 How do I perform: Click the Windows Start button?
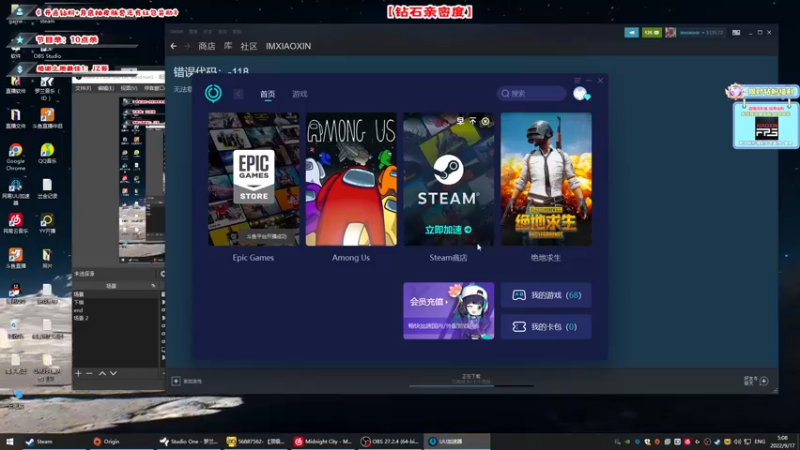pos(10,441)
